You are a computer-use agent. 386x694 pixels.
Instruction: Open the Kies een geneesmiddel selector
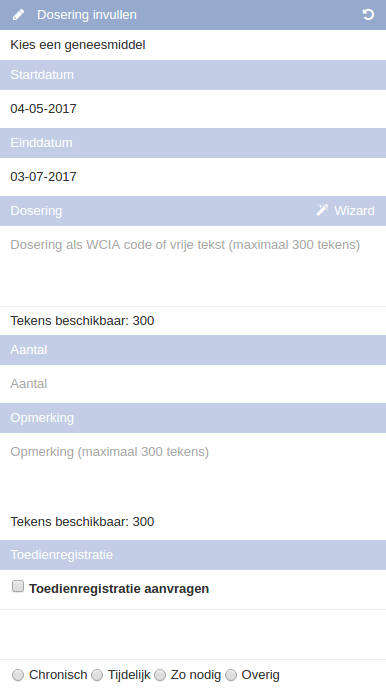[x=193, y=45]
